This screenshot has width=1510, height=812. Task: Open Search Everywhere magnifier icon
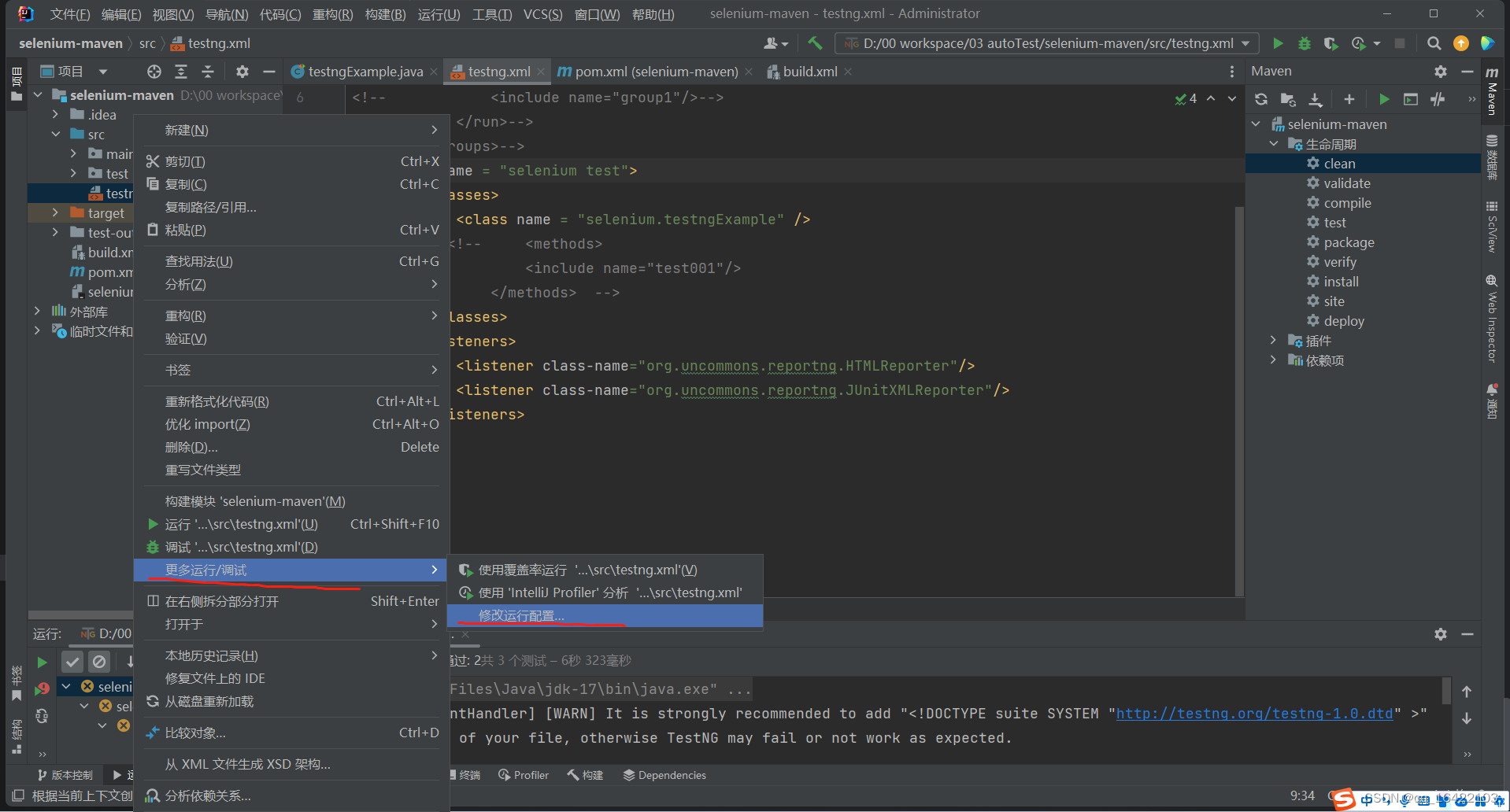(x=1434, y=43)
